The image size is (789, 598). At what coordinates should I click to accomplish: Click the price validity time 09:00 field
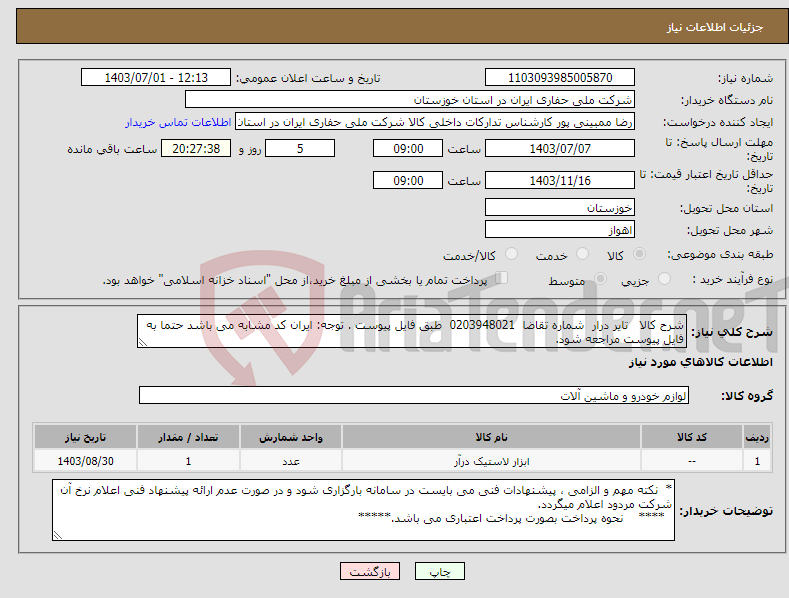click(x=408, y=180)
